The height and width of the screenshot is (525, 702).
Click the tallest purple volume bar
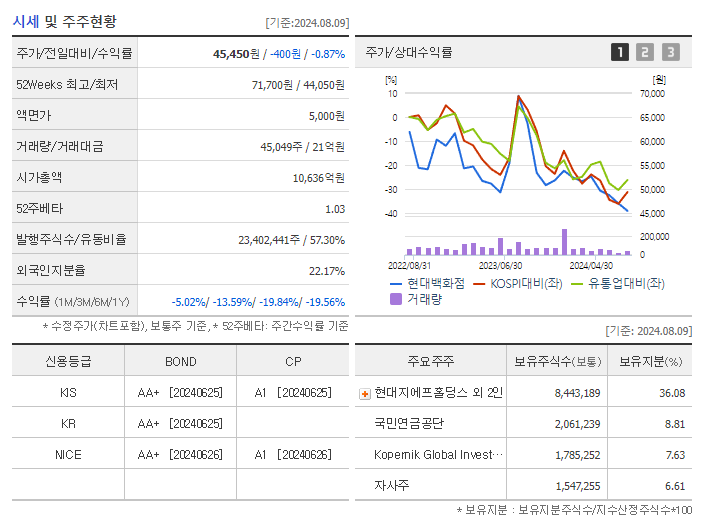point(564,242)
